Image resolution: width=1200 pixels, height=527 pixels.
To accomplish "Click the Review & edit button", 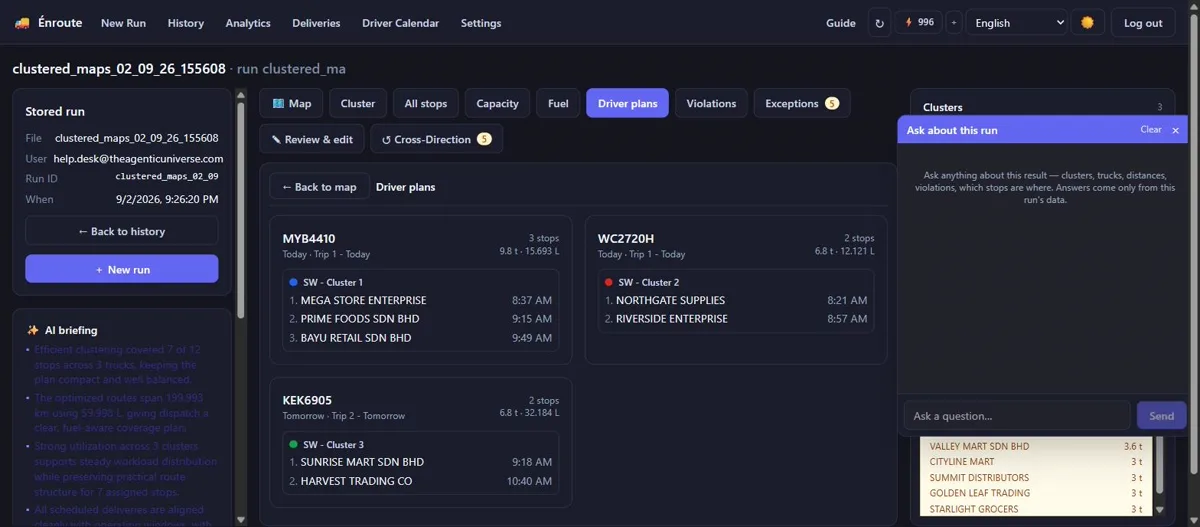I will pos(312,139).
